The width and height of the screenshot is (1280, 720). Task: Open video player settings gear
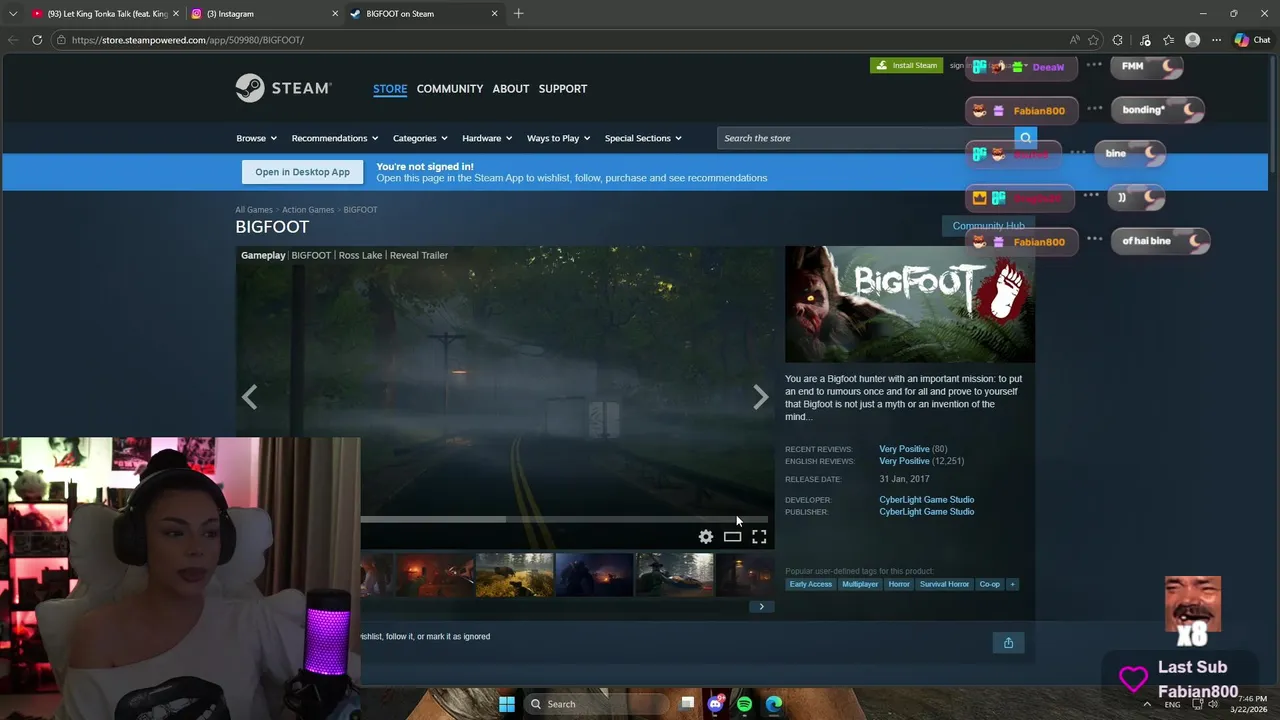click(706, 537)
